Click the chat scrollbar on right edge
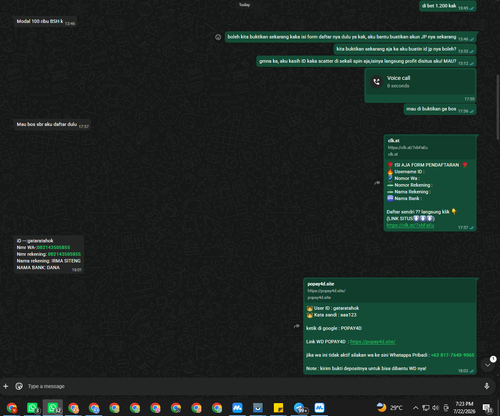 [498, 107]
